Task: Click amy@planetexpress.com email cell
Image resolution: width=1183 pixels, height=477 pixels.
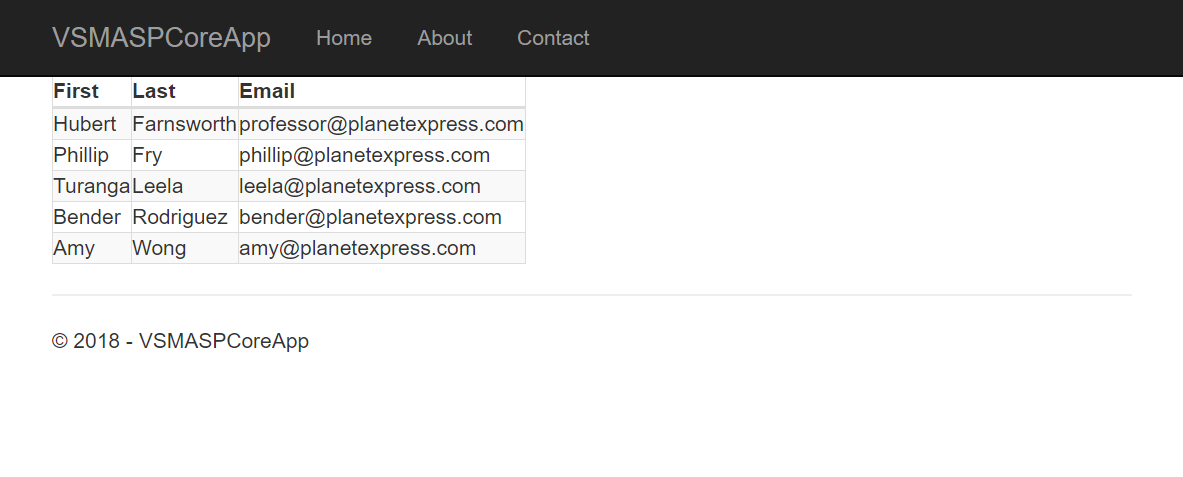Action: point(357,249)
